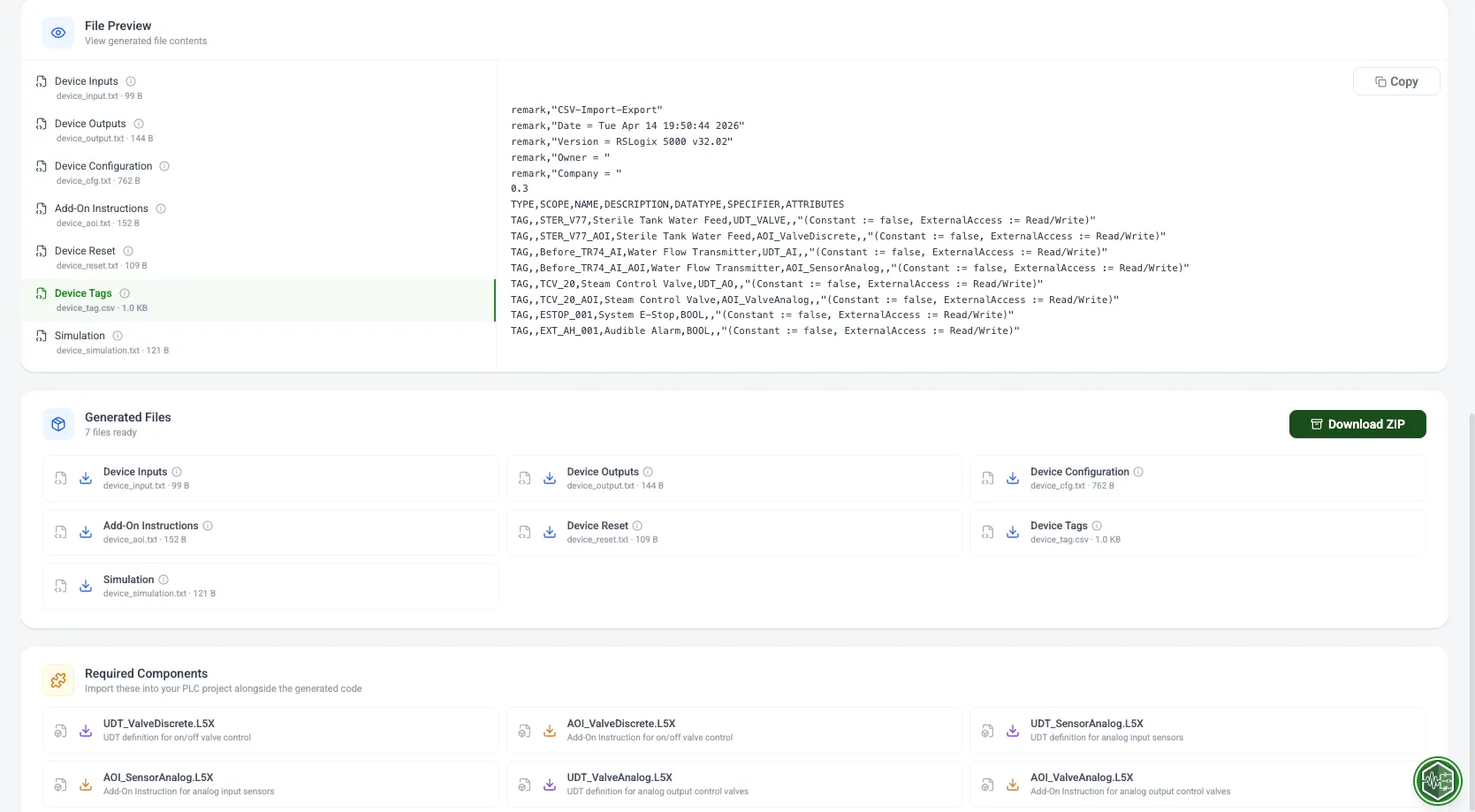Viewport: 1475px width, 812px height.
Task: Show info for Device Inputs generated card
Action: tap(177, 472)
